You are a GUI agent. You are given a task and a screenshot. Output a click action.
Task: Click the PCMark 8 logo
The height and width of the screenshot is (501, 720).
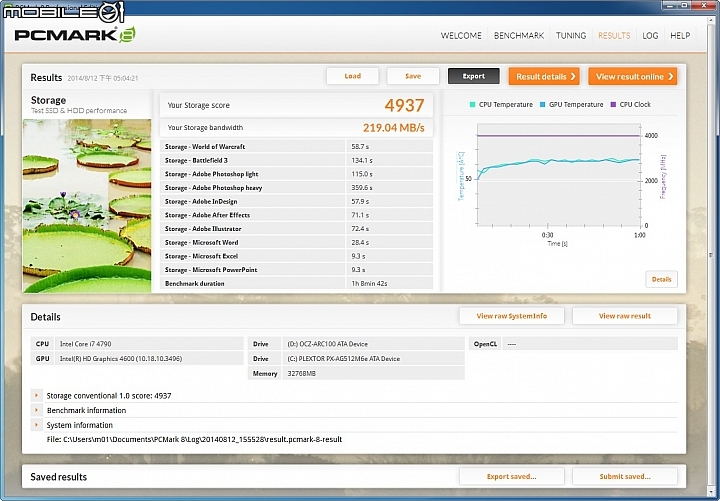coord(75,35)
